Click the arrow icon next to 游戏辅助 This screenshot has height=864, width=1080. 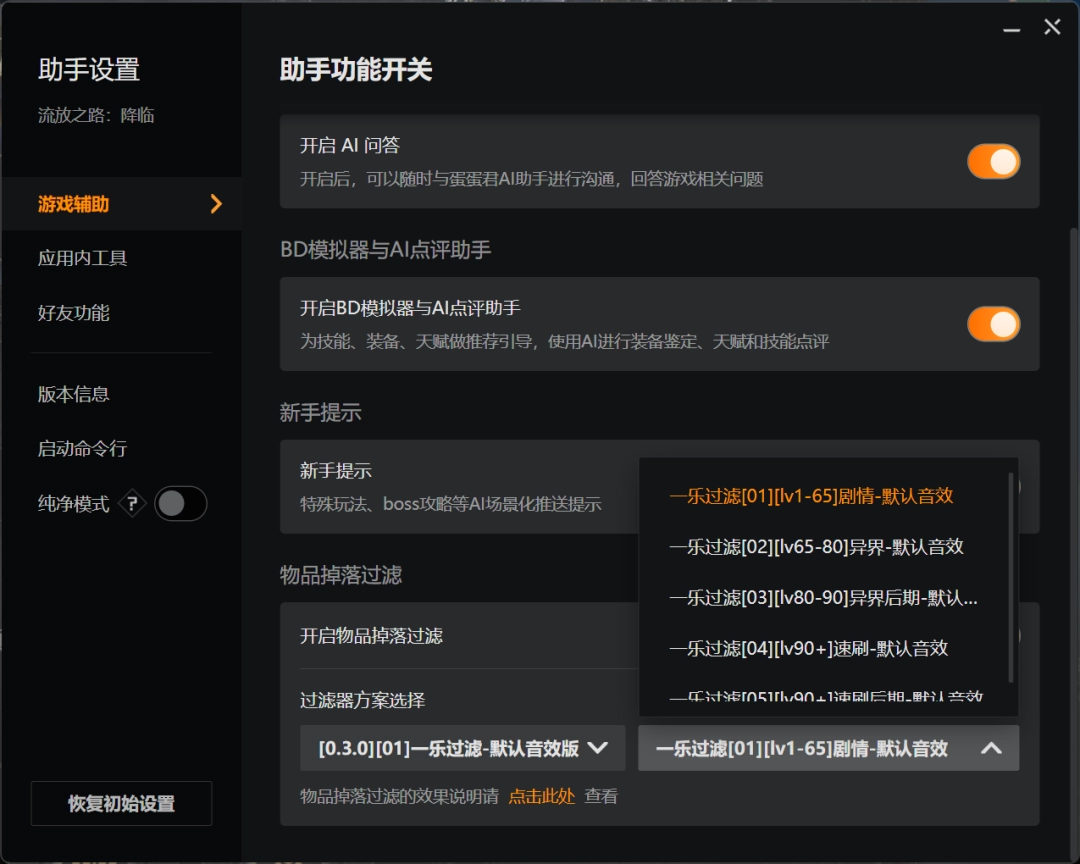click(215, 204)
